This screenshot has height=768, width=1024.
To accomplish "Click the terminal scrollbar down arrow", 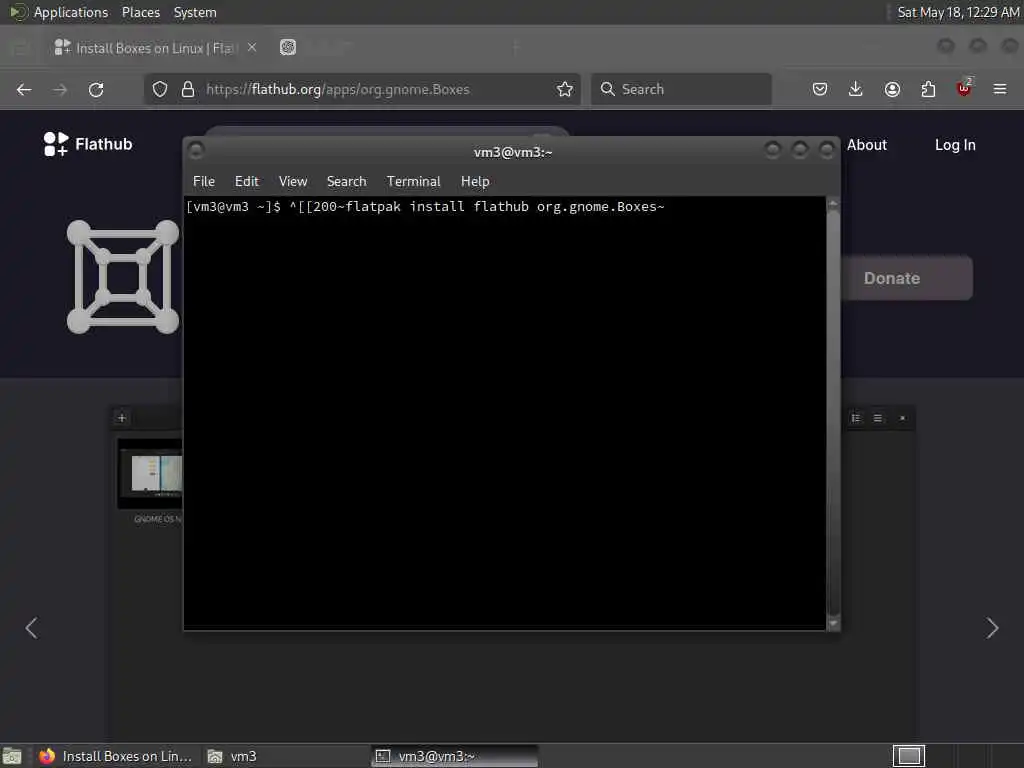I will tap(833, 624).
